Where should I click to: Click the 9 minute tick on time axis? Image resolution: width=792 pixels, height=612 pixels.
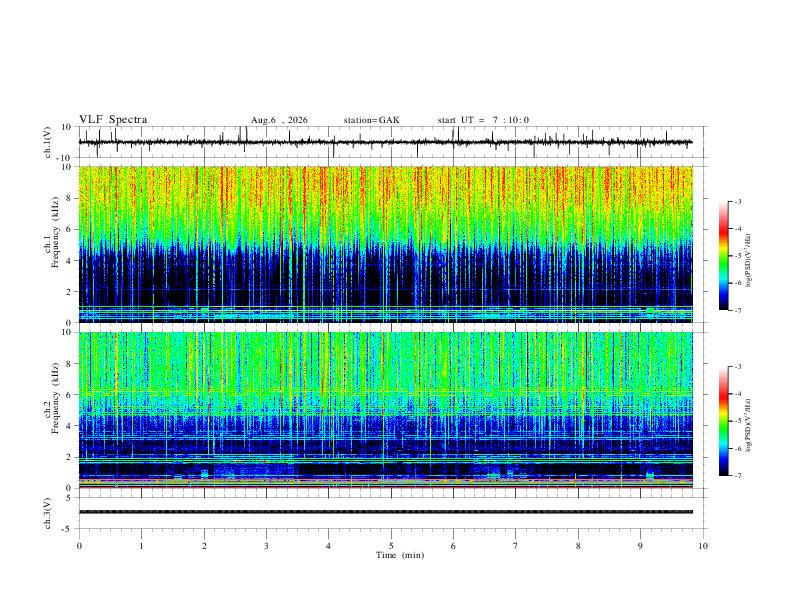[640, 546]
